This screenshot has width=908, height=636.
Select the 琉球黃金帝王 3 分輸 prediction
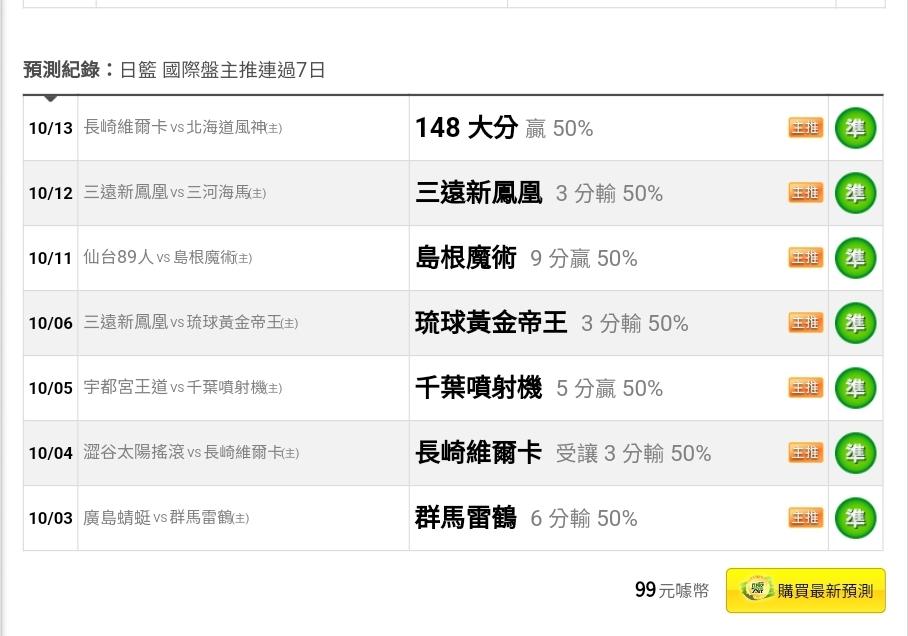point(552,323)
